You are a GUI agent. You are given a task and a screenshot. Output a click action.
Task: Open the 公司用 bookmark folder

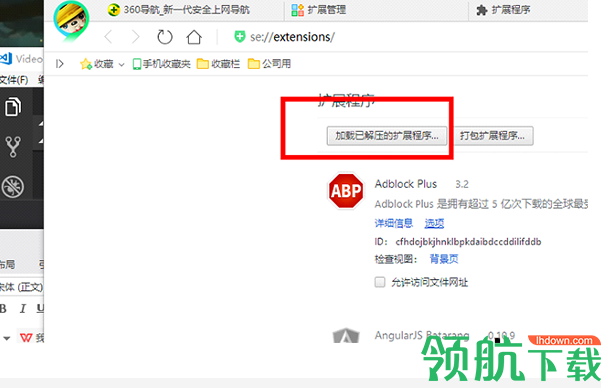coord(269,64)
